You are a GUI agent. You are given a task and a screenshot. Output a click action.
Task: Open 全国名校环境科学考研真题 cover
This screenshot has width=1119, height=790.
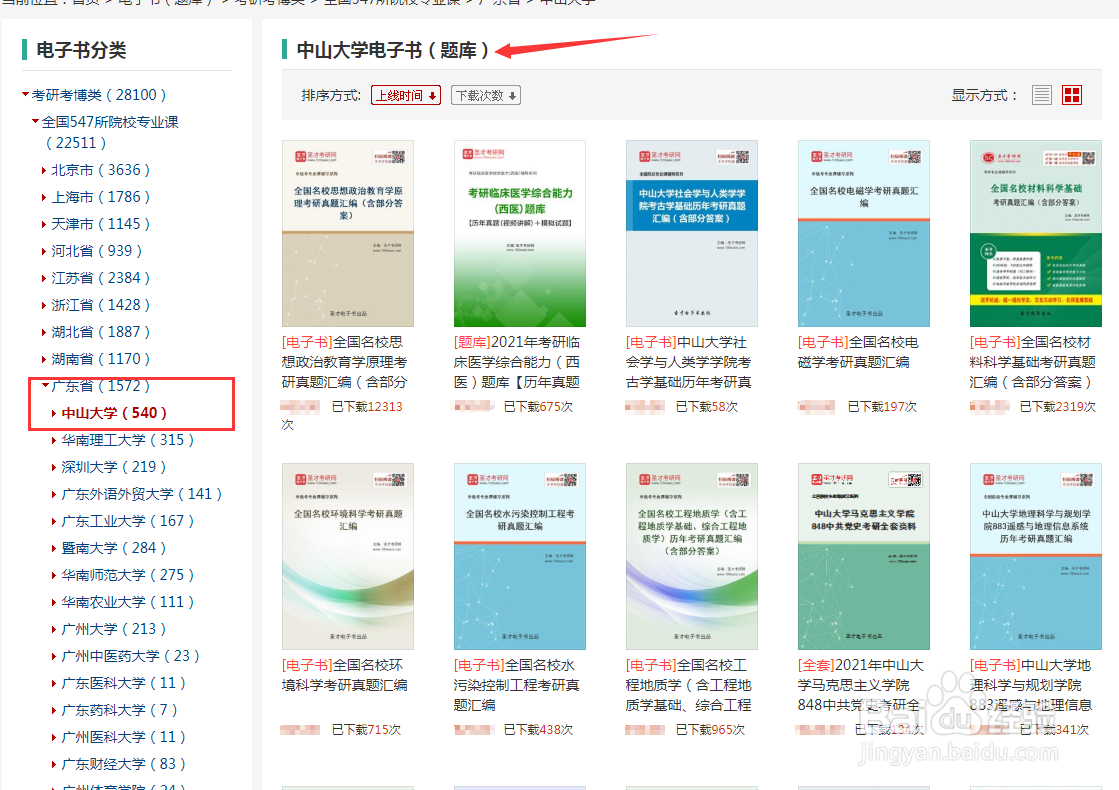[x=348, y=557]
